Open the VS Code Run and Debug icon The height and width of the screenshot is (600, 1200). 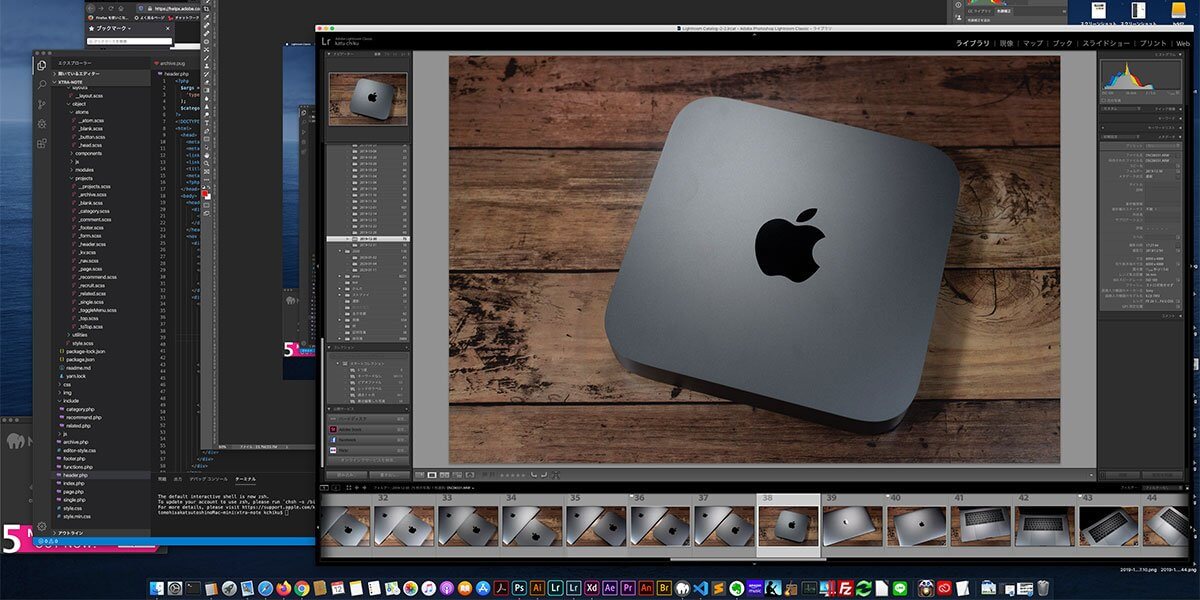[x=42, y=124]
